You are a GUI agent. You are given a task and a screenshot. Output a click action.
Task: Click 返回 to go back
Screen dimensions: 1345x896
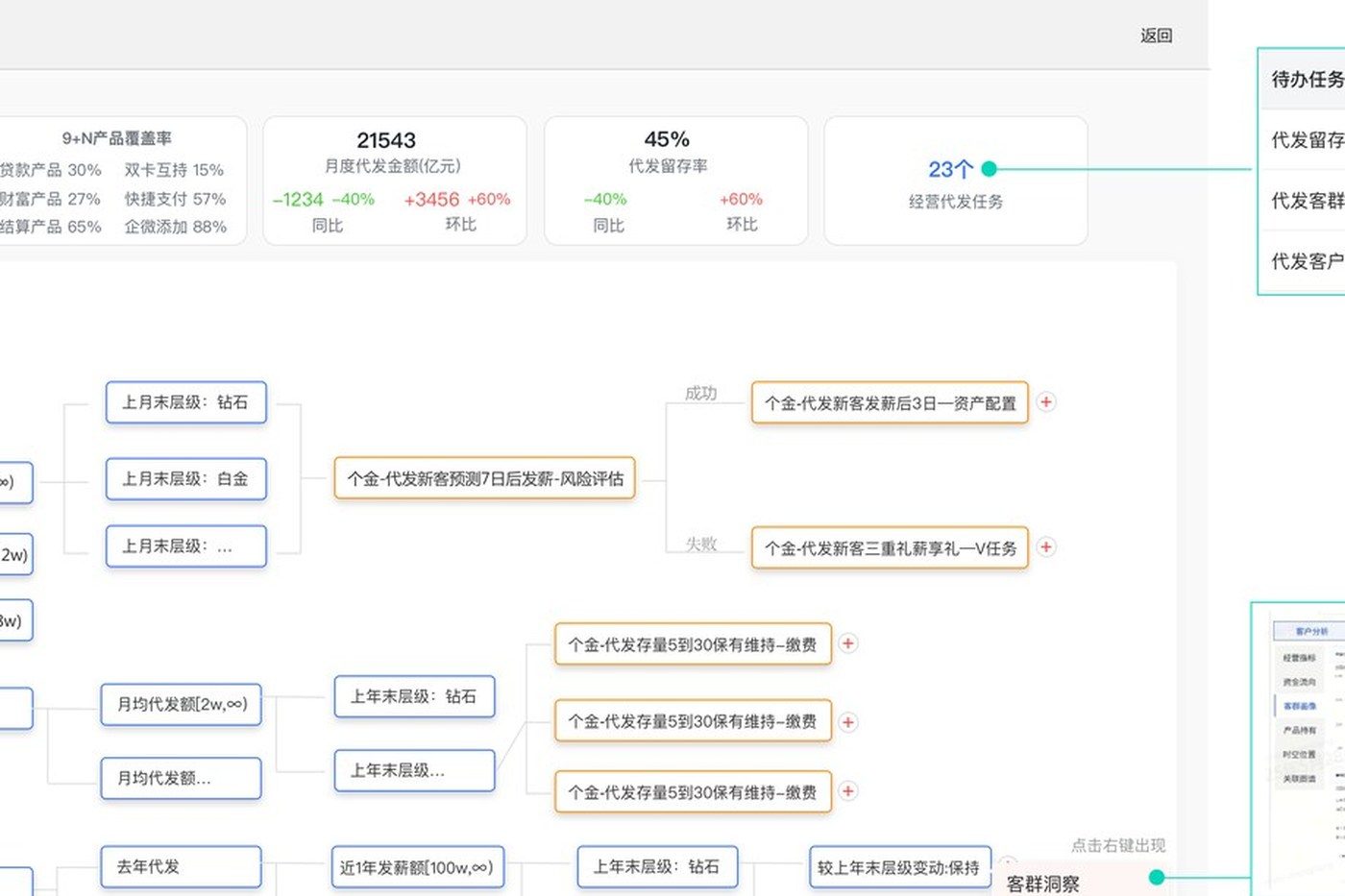point(1156,36)
